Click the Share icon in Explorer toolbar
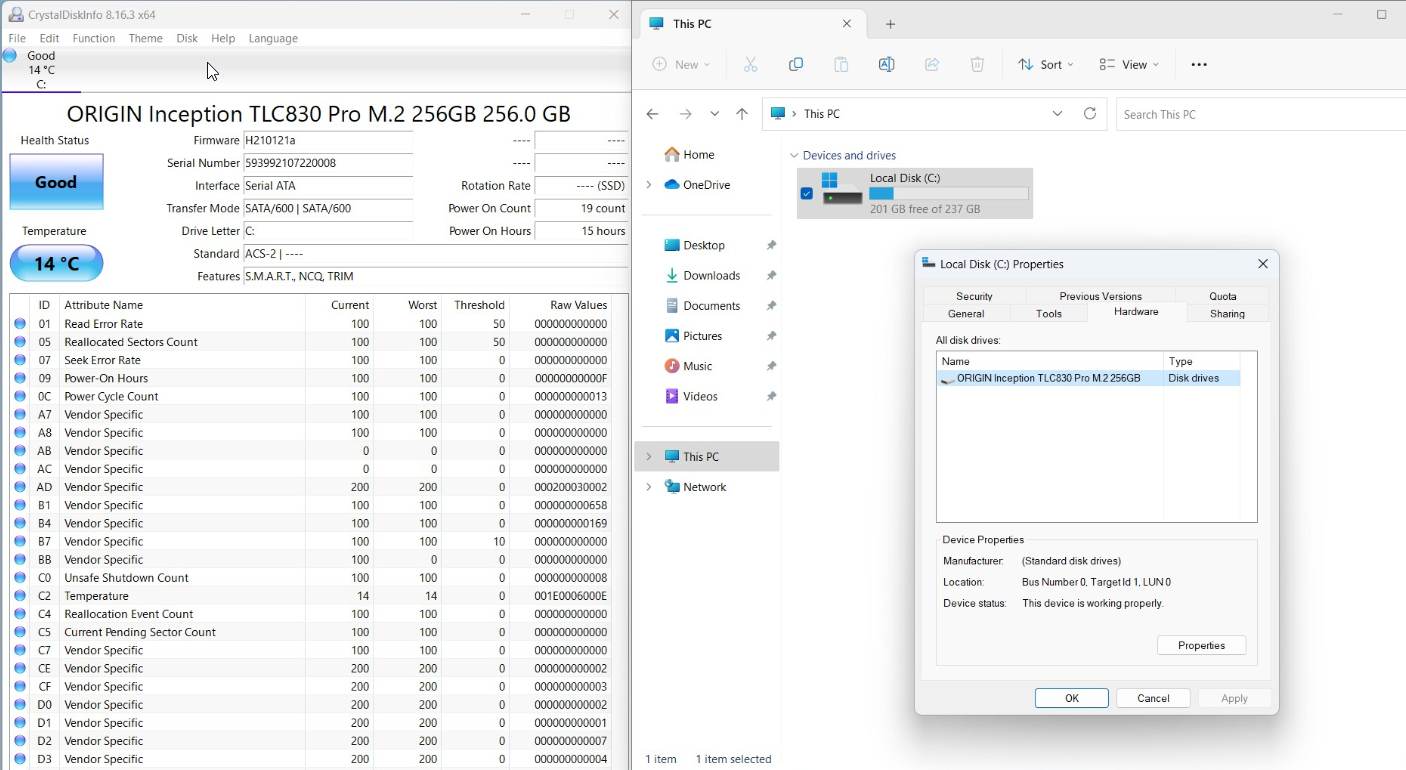The width and height of the screenshot is (1406, 770). point(932,64)
